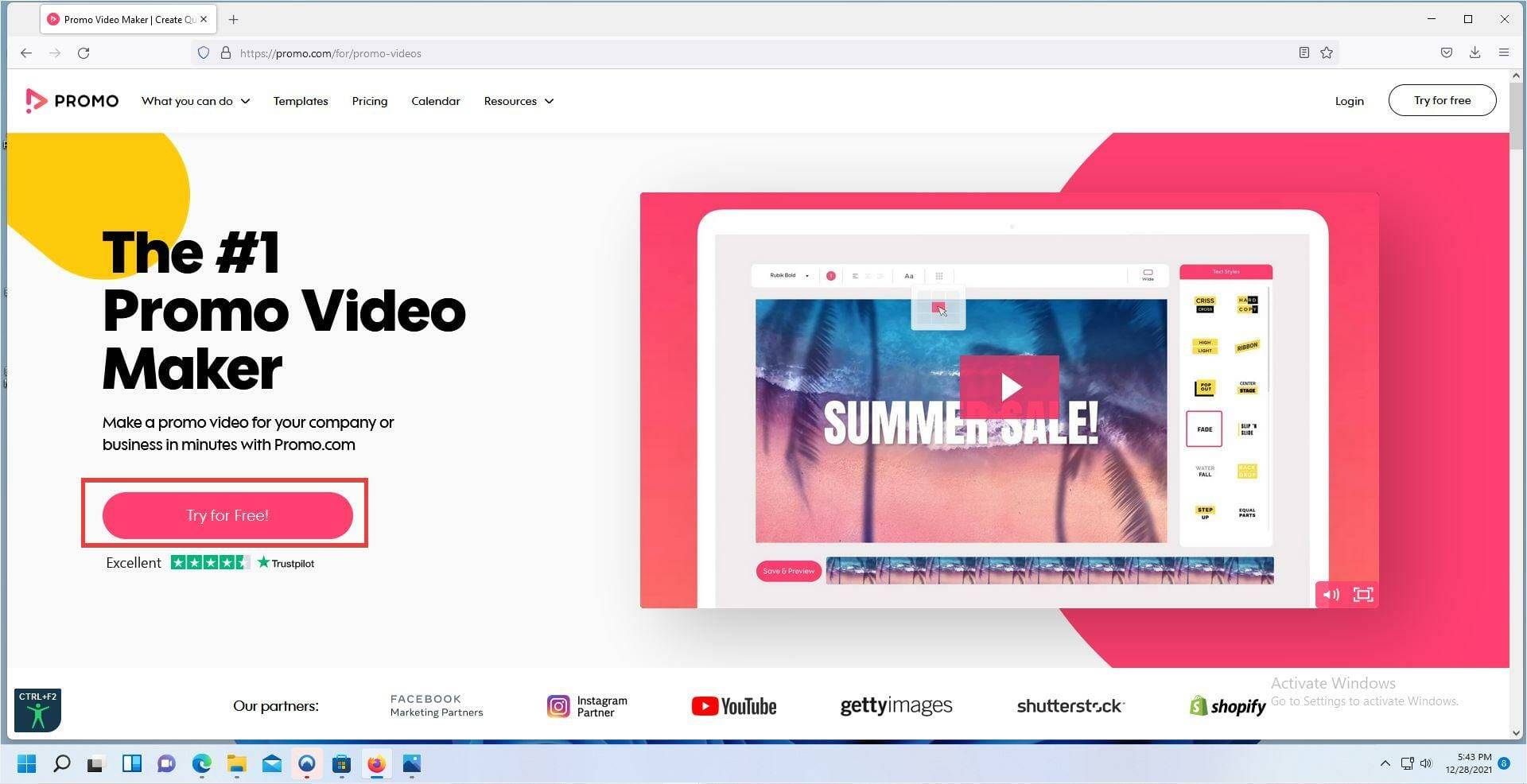Image resolution: width=1527 pixels, height=784 pixels.
Task: Expand the Resources dropdown menu
Action: point(519,101)
